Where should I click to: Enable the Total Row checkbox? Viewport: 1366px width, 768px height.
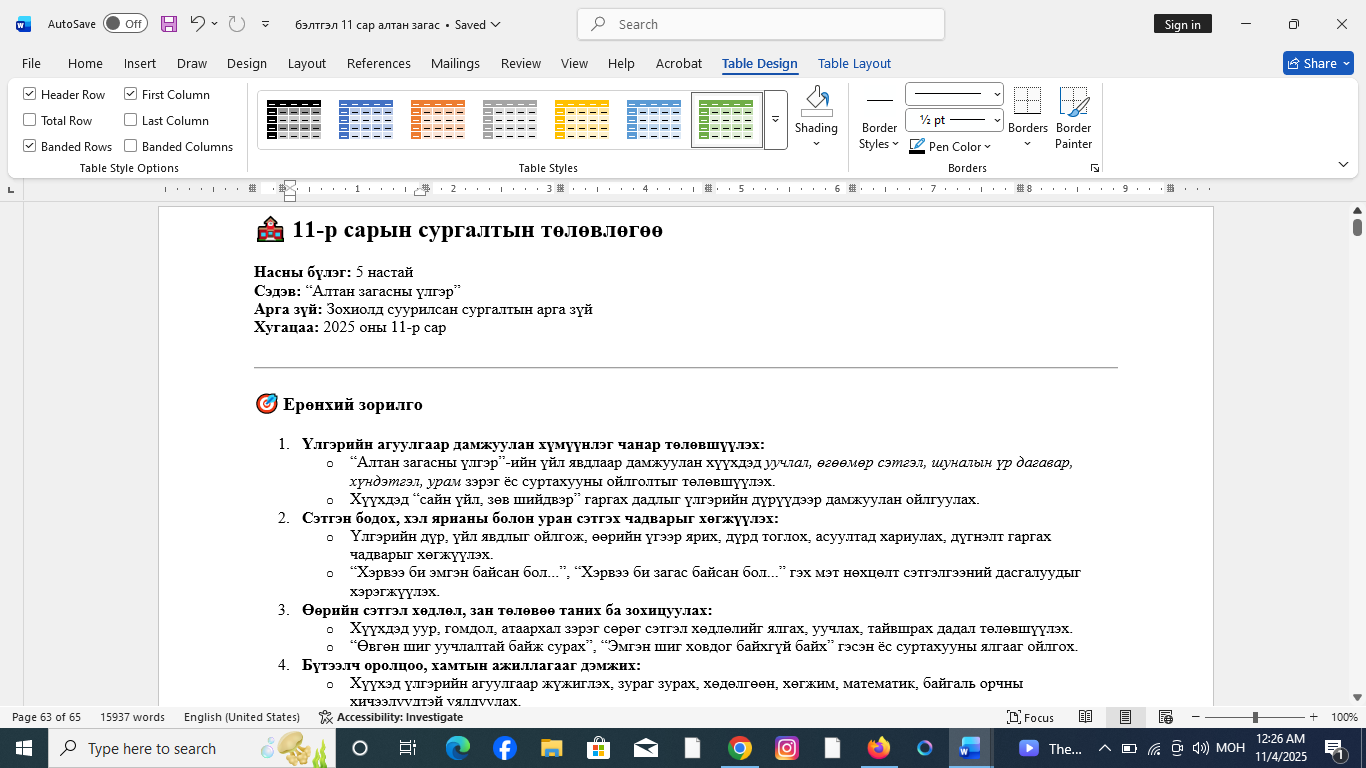tap(30, 120)
